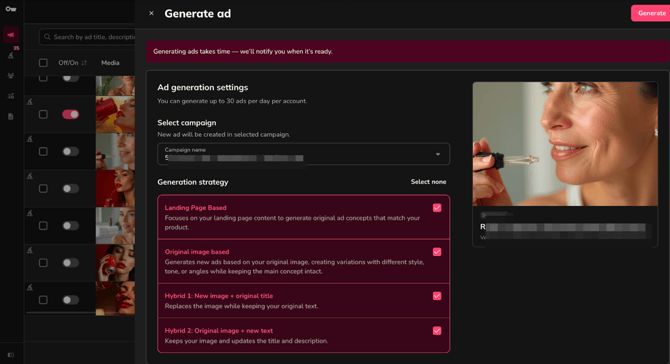Screen dimensions: 670x364
Task: Click the app logo in the sidebar
Action: click(x=11, y=9)
